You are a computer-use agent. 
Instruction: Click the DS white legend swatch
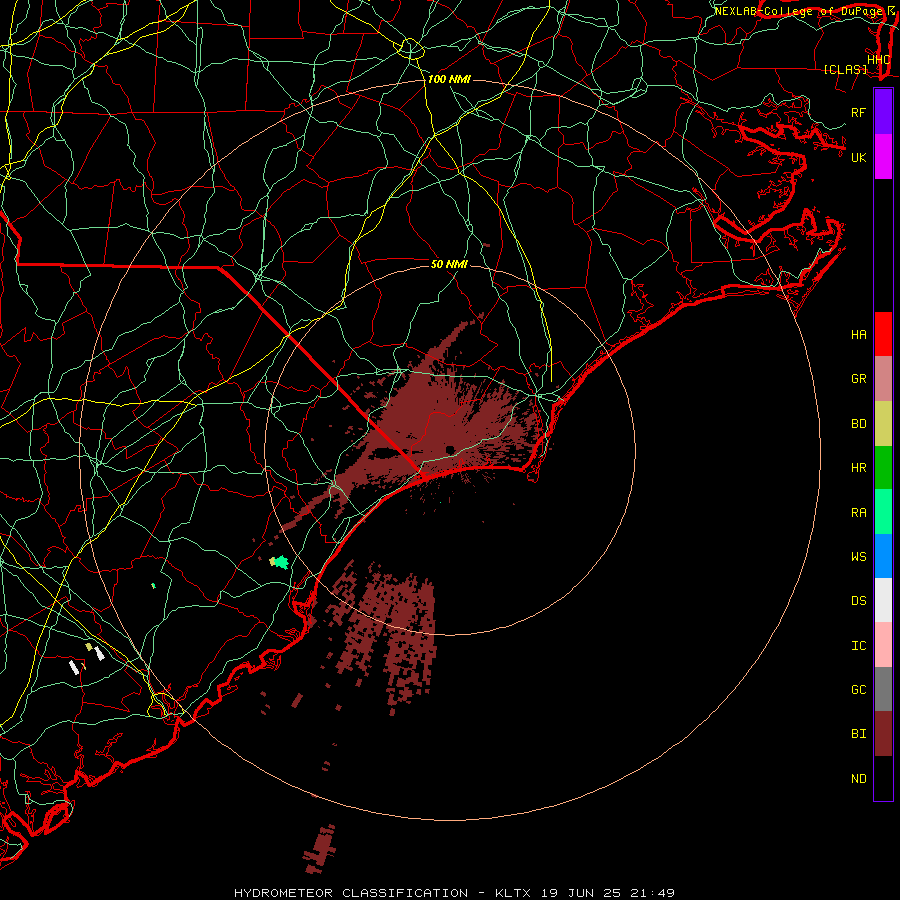click(883, 600)
